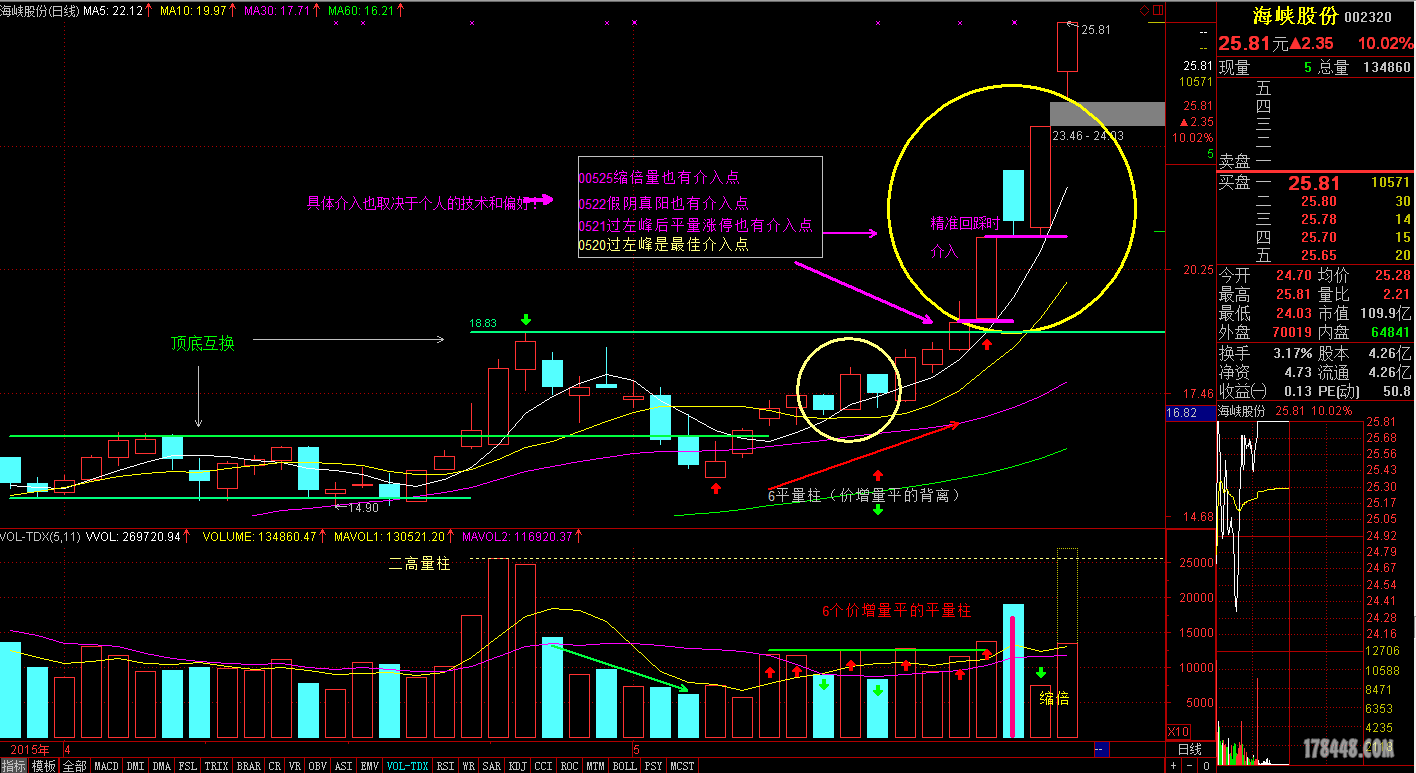Viewport: 1416px width, 773px height.
Task: Select the PSY indicator tab
Action: 653,766
